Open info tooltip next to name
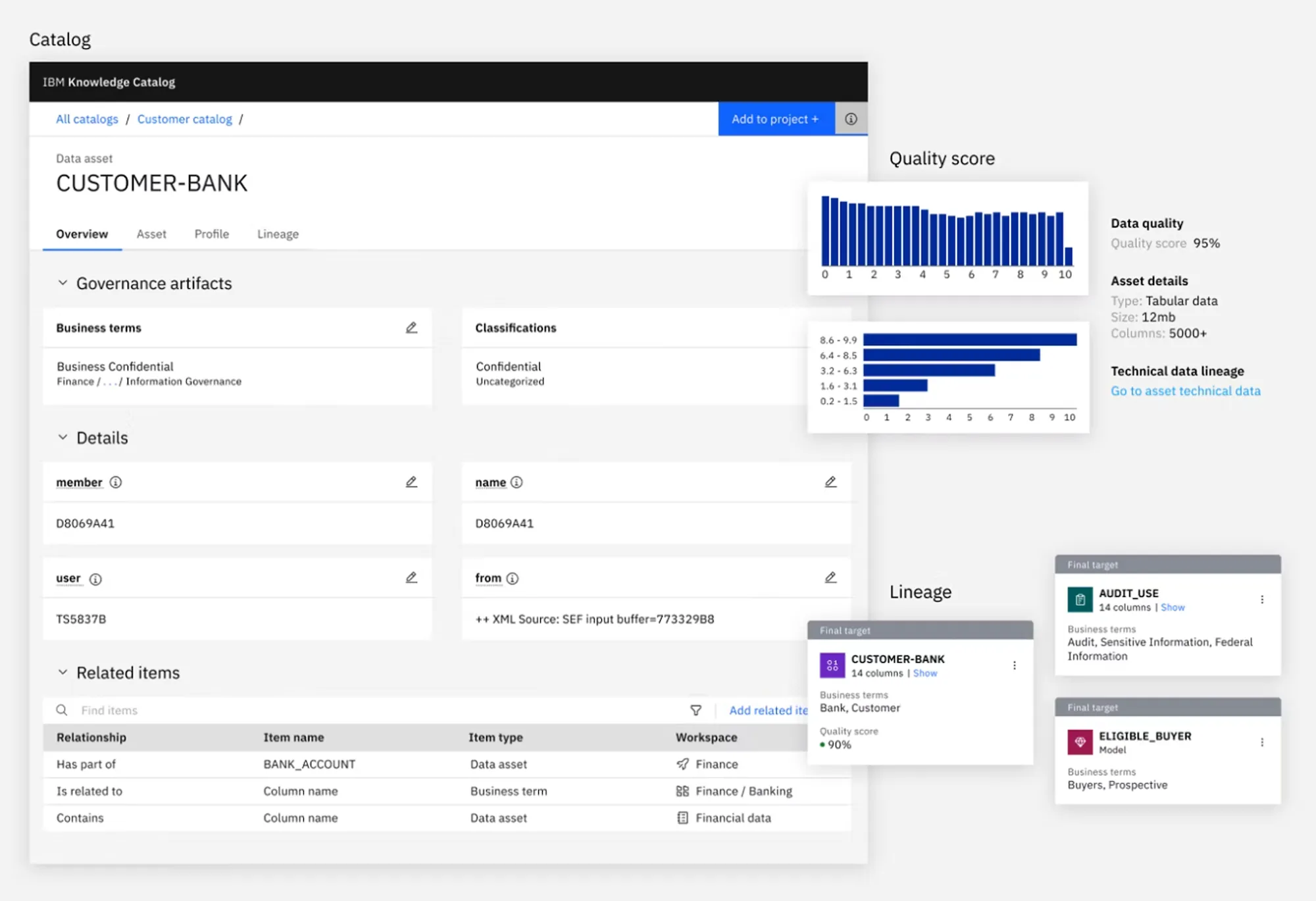Viewport: 1316px width, 901px height. (x=517, y=482)
